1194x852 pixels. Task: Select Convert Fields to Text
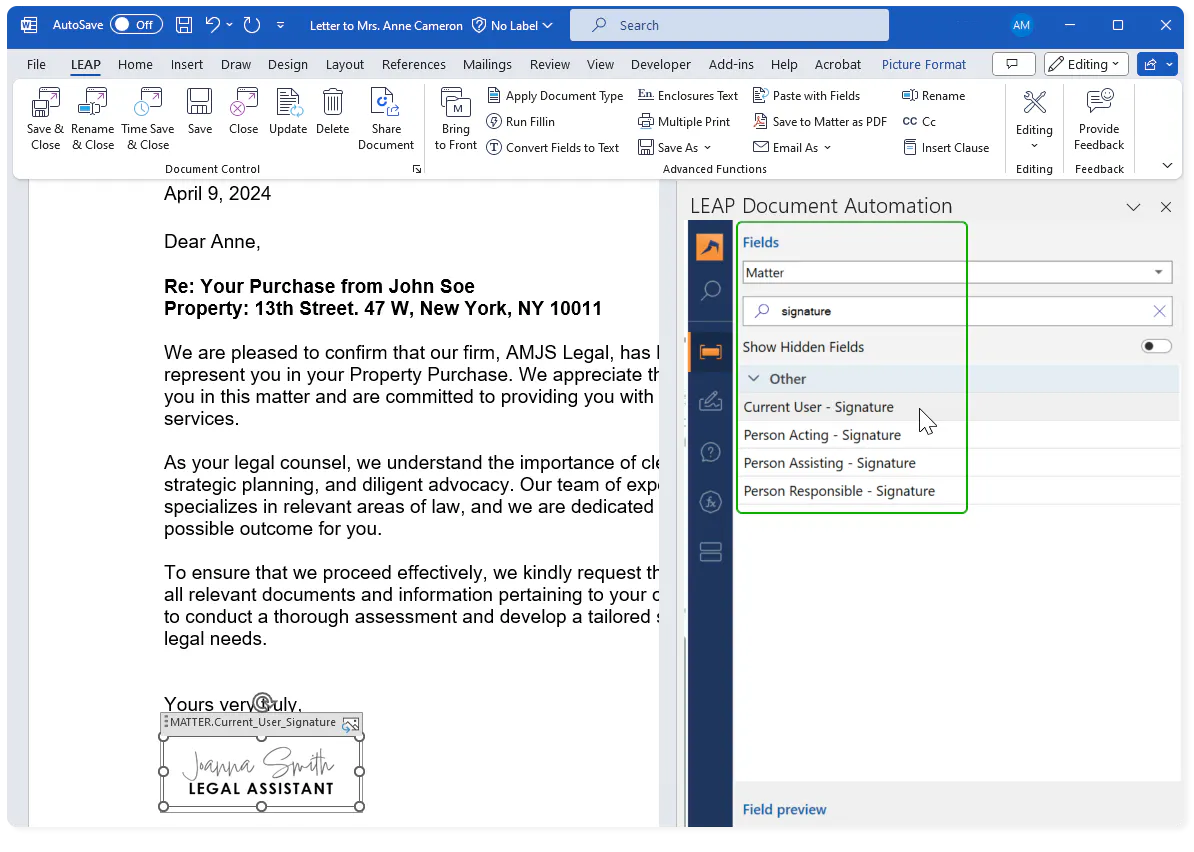tap(552, 148)
